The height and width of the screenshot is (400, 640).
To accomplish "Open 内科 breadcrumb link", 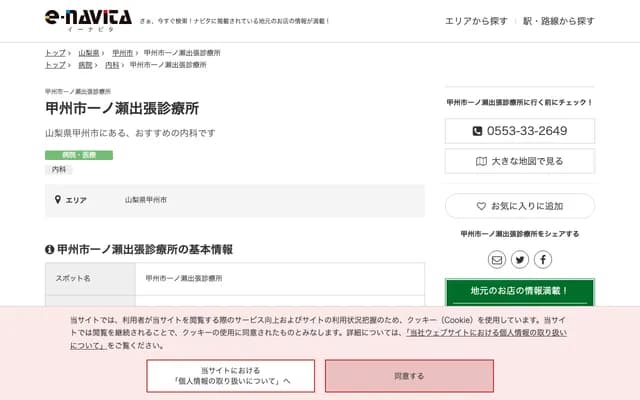I will pyautogui.click(x=112, y=65).
